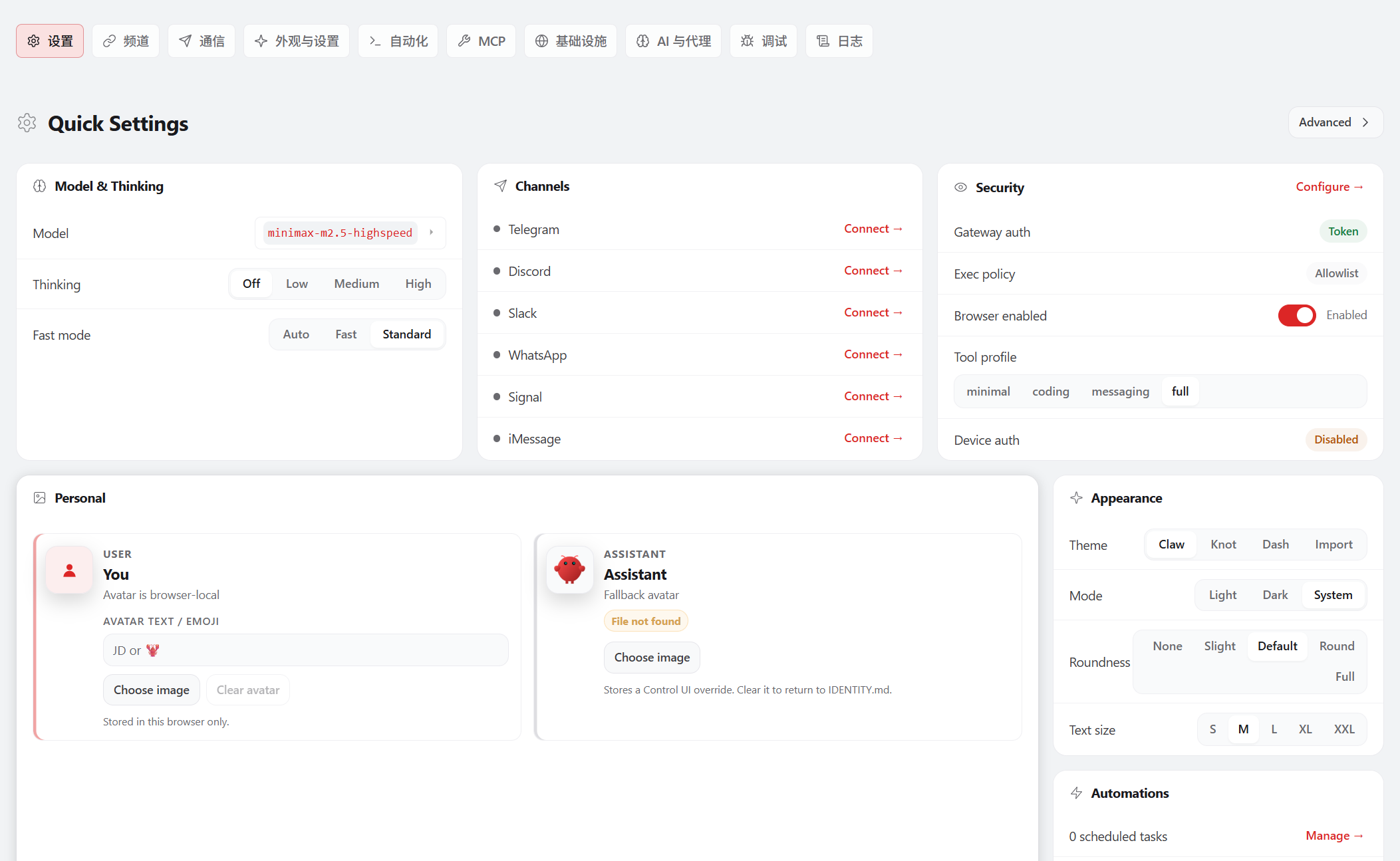1400x861 pixels.
Task: Select the Knot theme
Action: click(1223, 545)
